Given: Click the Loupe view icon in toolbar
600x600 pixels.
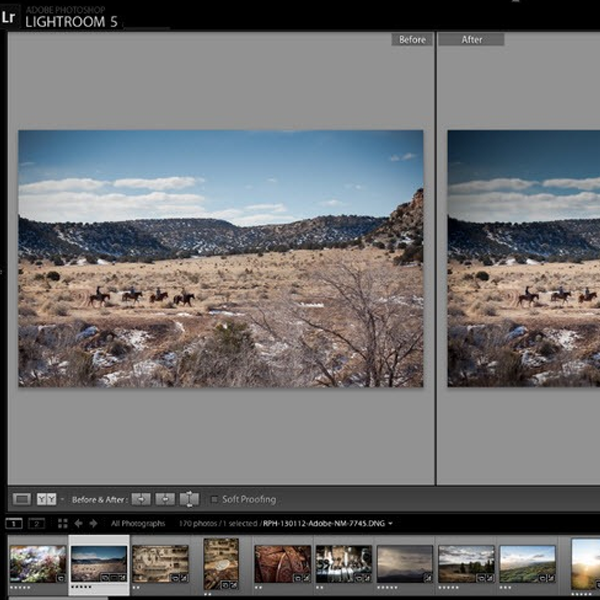Looking at the screenshot, I should (21, 499).
